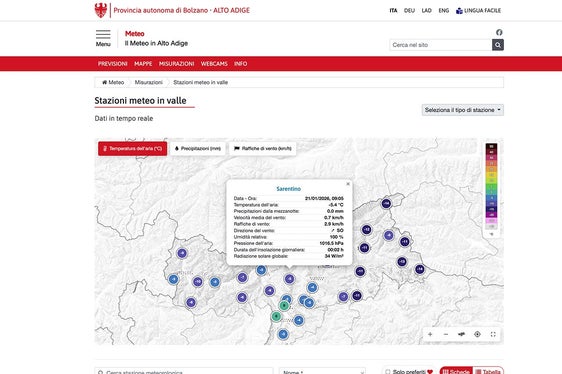Enable the Solo preferiti checkbox
The height and width of the screenshot is (374, 562).
coord(387,371)
